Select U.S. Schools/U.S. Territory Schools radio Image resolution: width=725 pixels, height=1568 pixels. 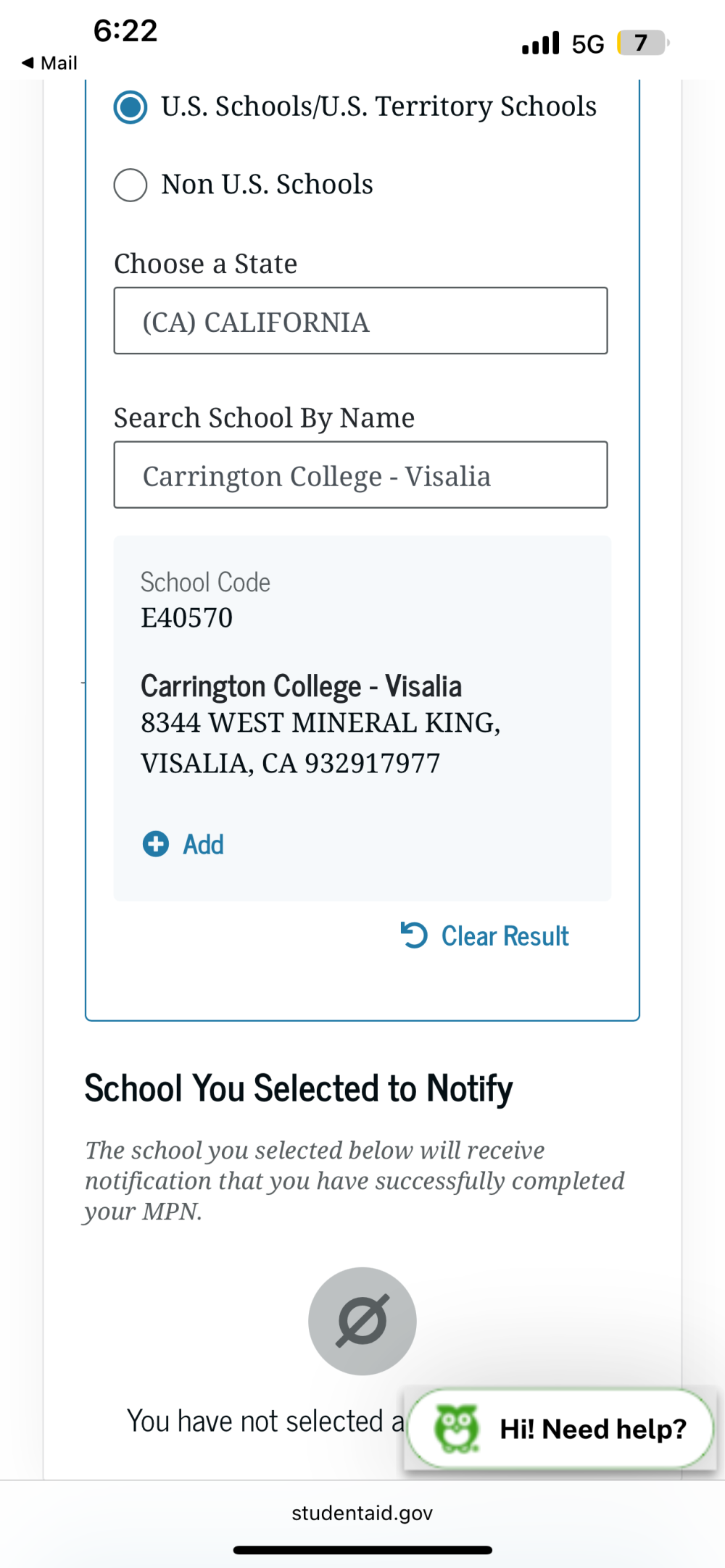click(130, 107)
